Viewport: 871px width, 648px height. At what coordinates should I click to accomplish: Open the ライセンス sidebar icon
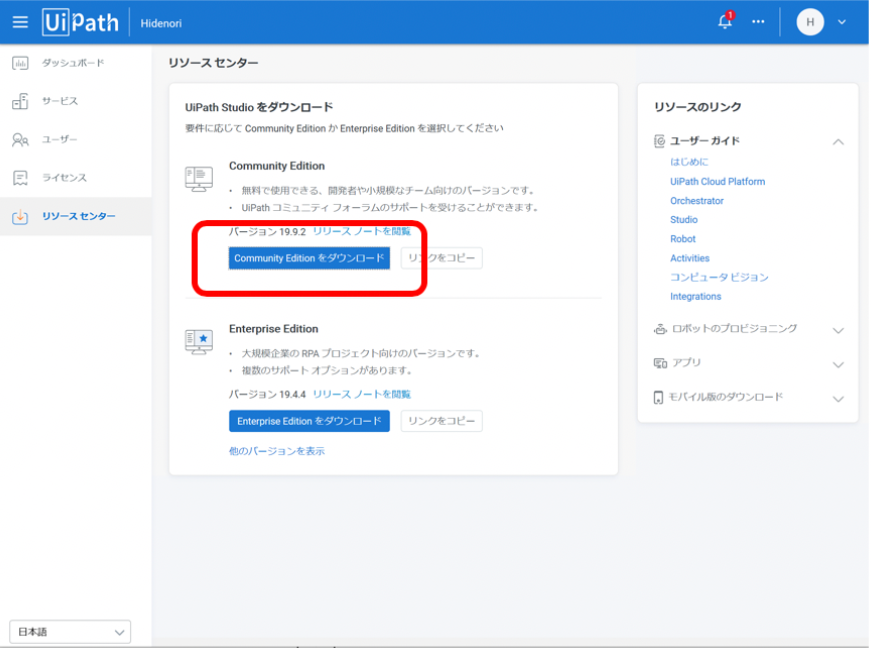tap(20, 178)
